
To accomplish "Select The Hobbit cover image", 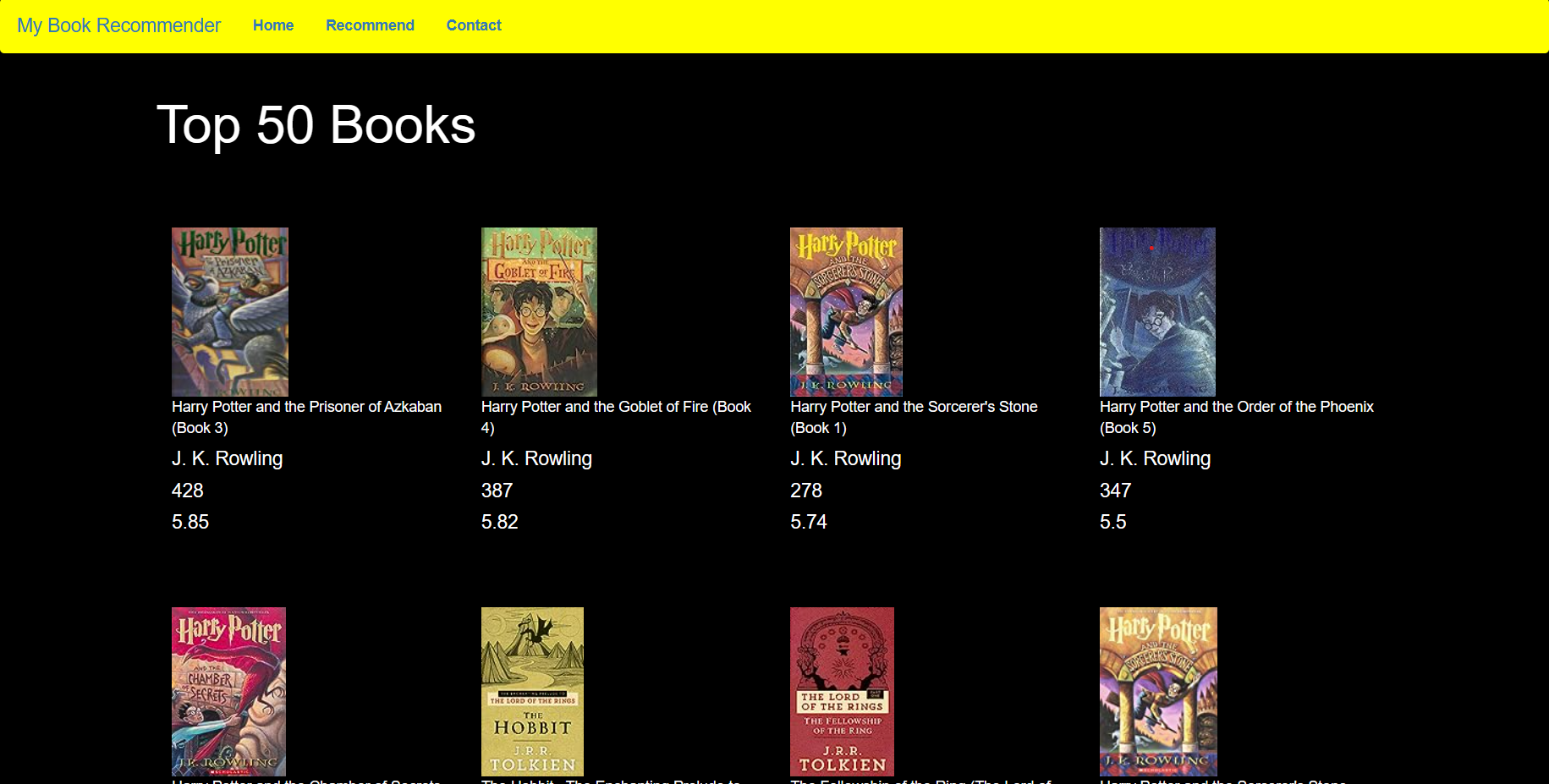I will click(x=532, y=691).
